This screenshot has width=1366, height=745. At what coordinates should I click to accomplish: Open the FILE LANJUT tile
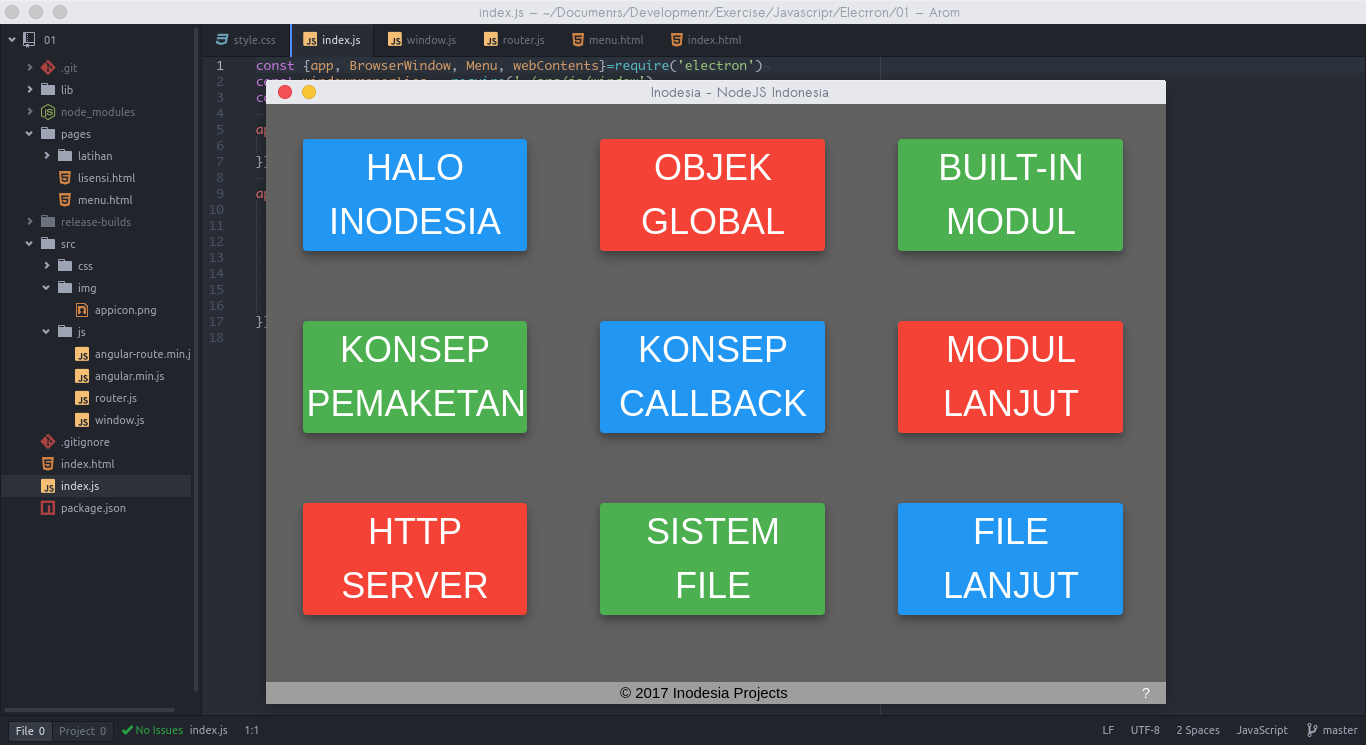coord(1010,559)
